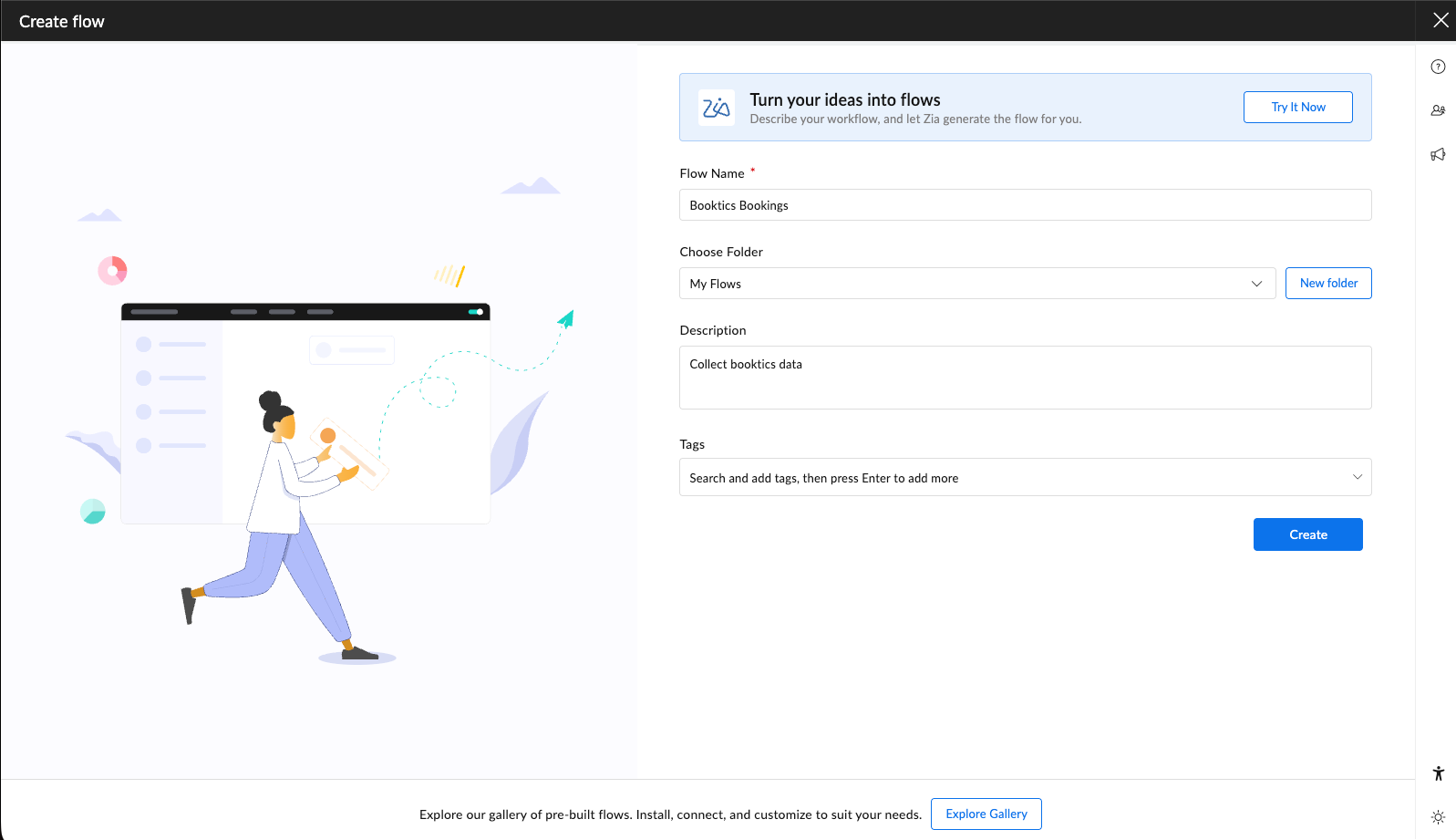This screenshot has height=840, width=1456.
Task: Click the Create button
Action: click(x=1307, y=534)
